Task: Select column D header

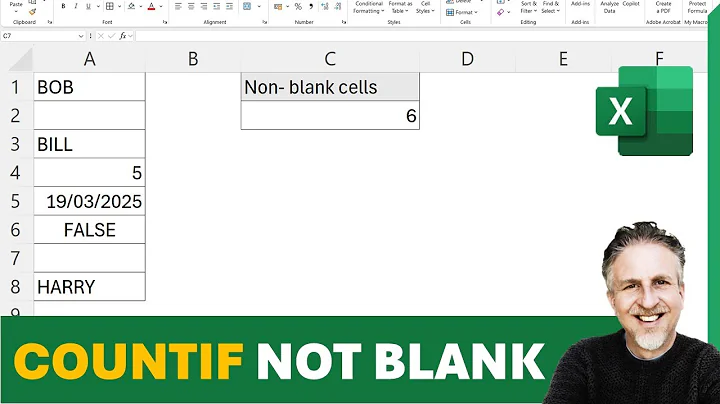Action: [x=467, y=59]
